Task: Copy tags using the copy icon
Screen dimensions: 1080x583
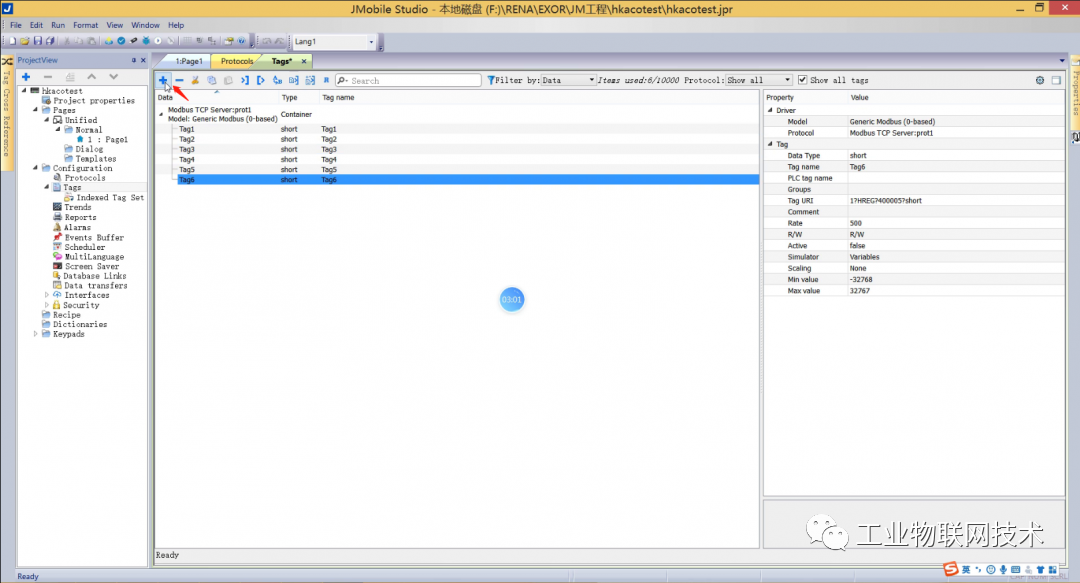Action: [211, 80]
